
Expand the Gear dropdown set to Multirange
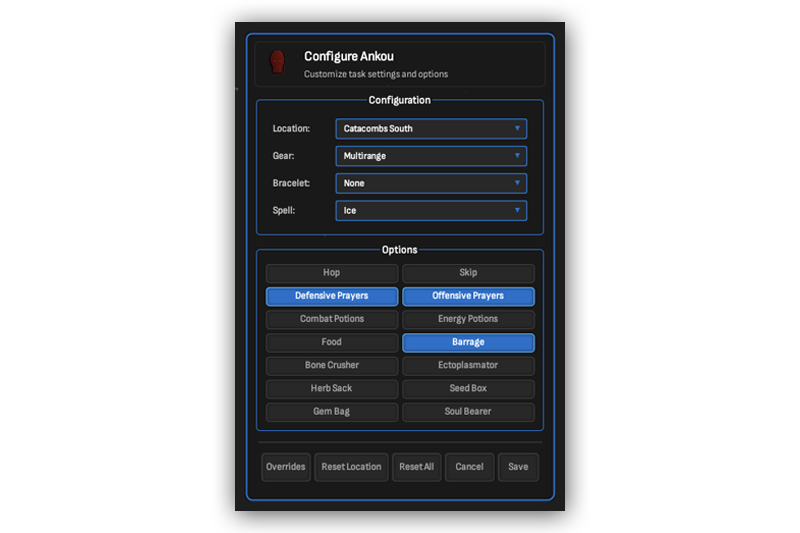coord(431,156)
